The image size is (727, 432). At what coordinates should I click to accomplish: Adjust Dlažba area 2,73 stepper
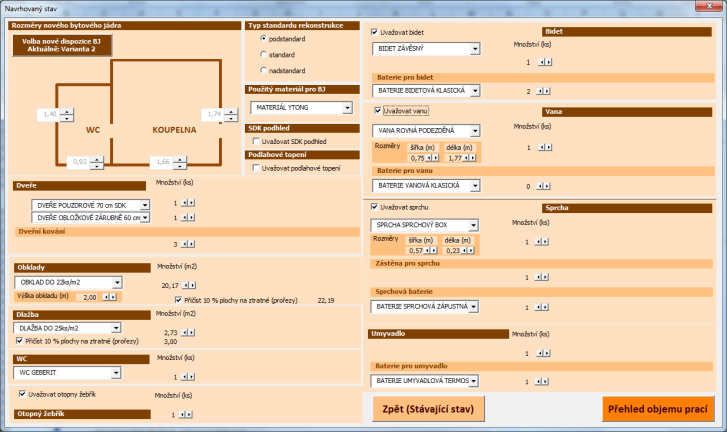188,332
